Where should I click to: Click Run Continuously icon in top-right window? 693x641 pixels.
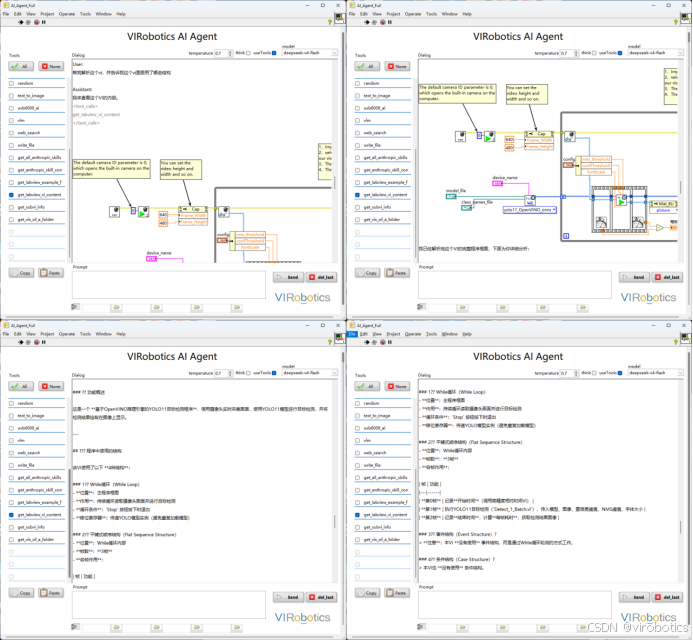click(x=374, y=22)
